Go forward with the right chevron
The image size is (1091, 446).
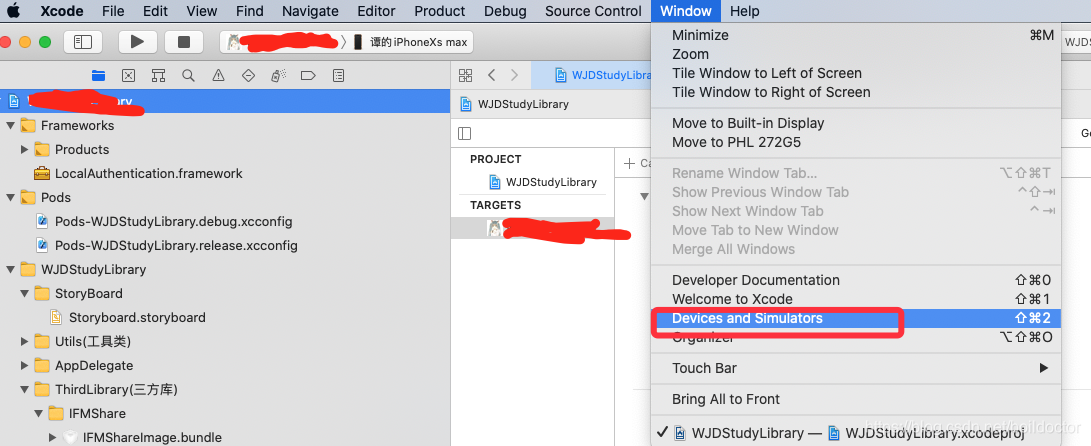tap(515, 75)
